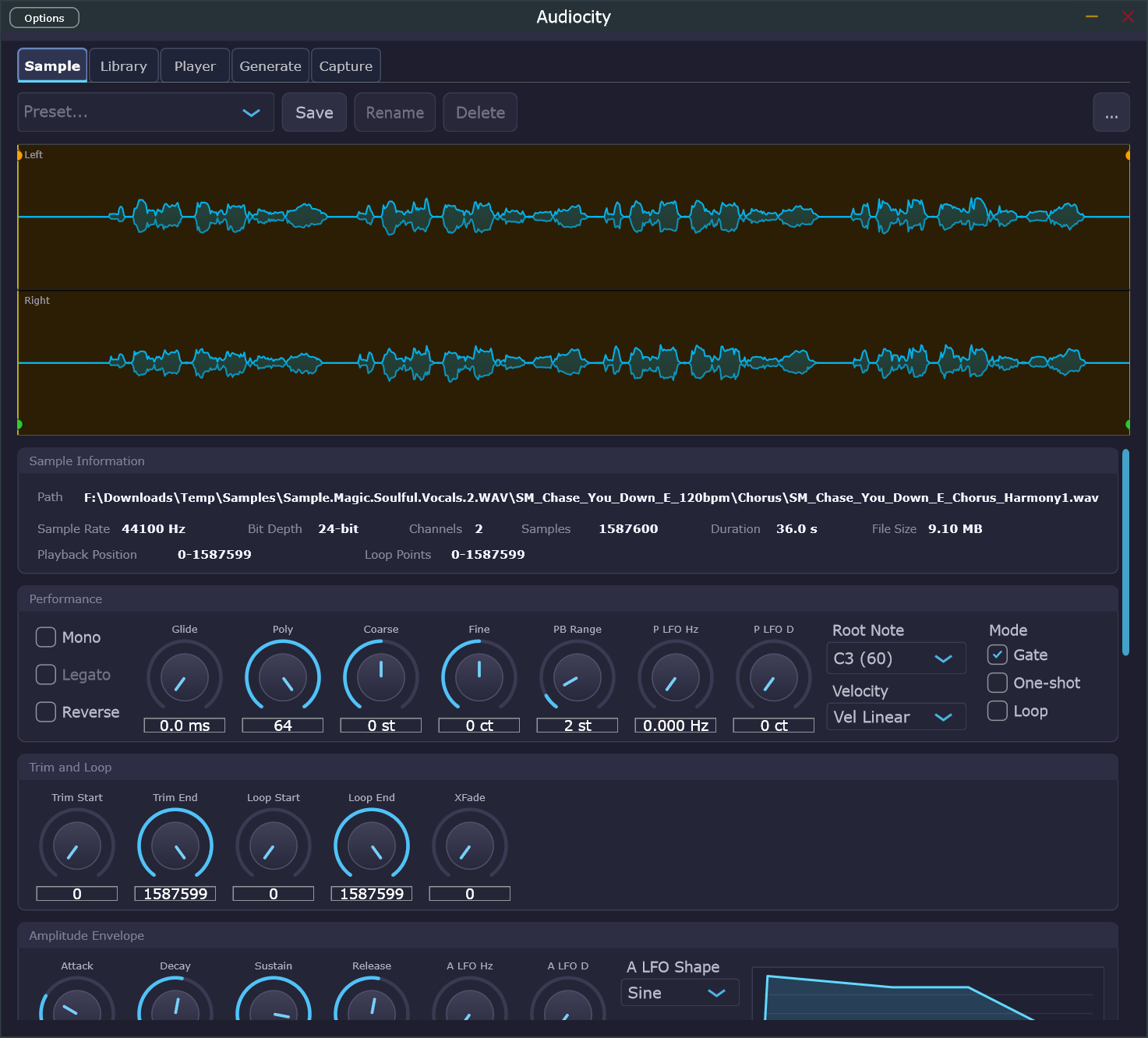Click the Right channel waveform

(x=574, y=363)
